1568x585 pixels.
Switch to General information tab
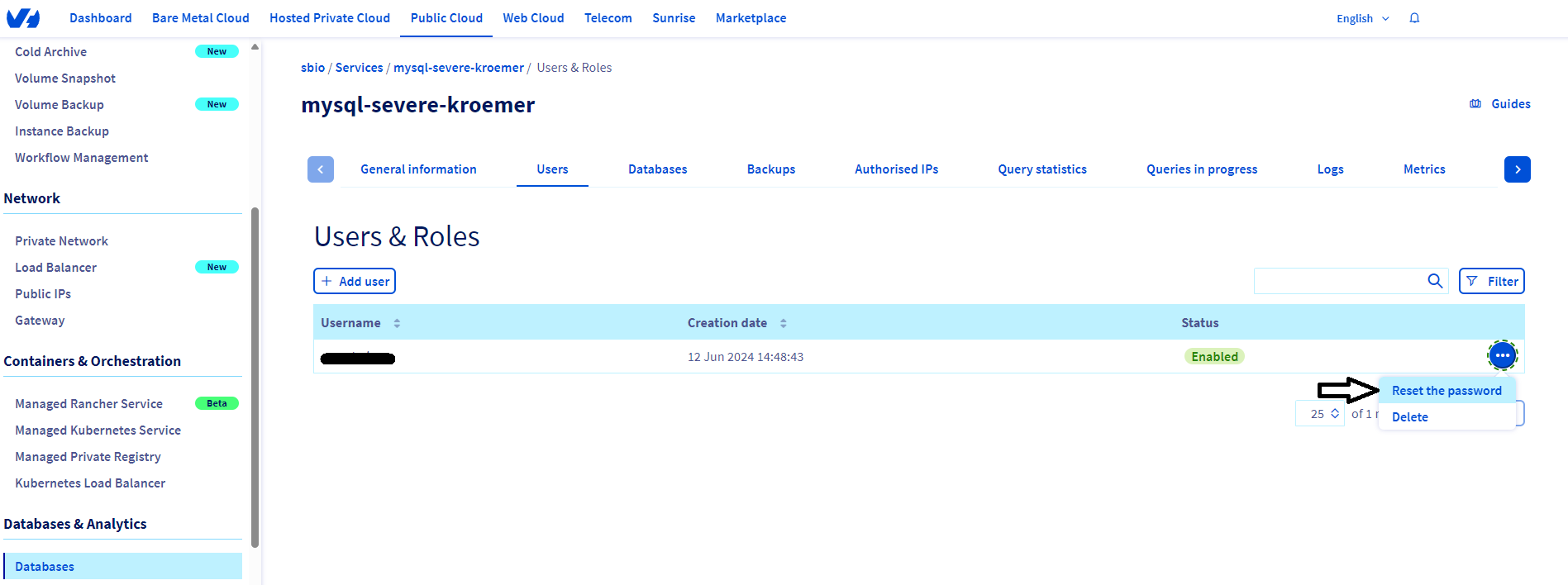418,169
